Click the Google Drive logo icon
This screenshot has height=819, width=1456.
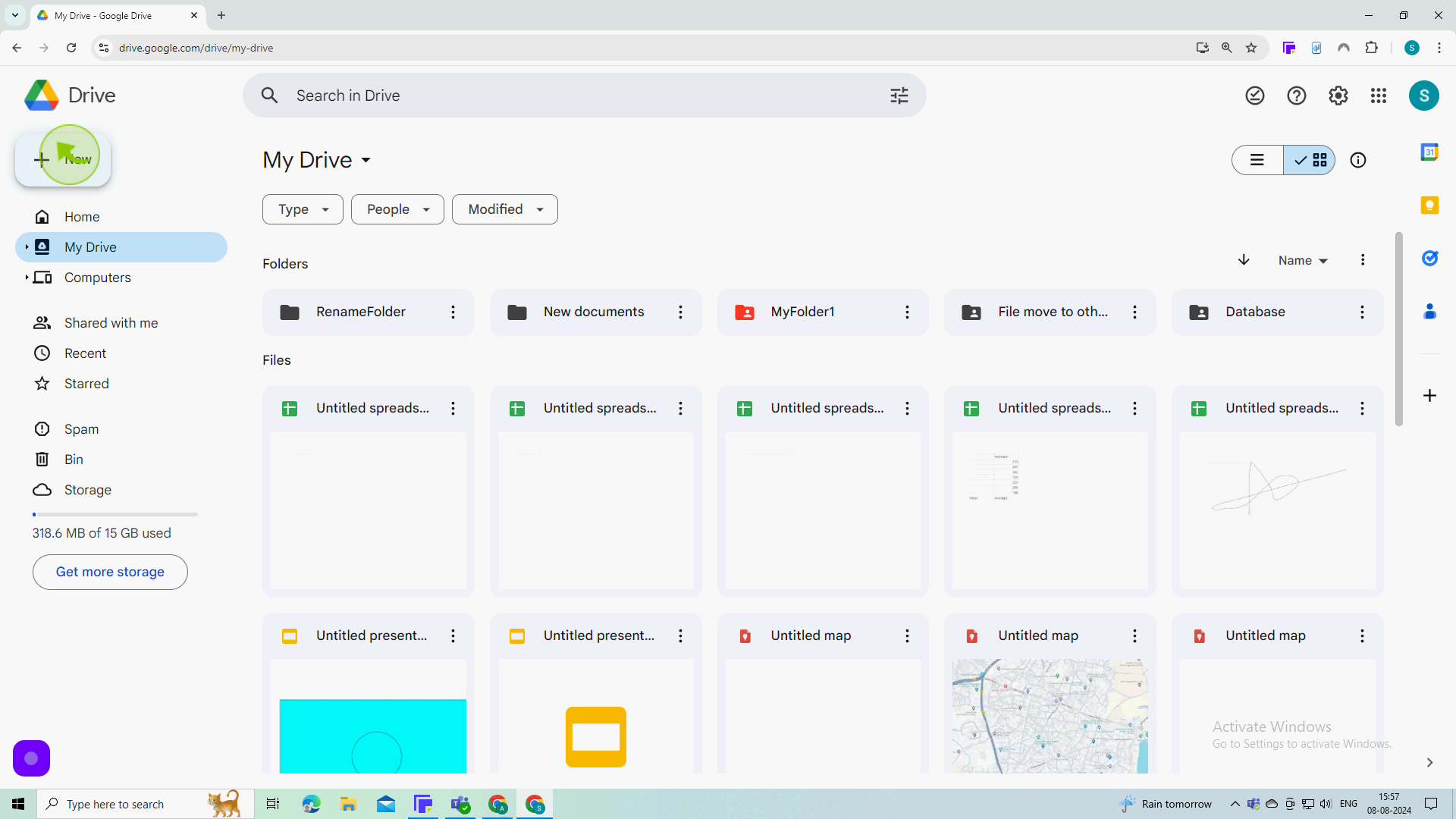40,95
